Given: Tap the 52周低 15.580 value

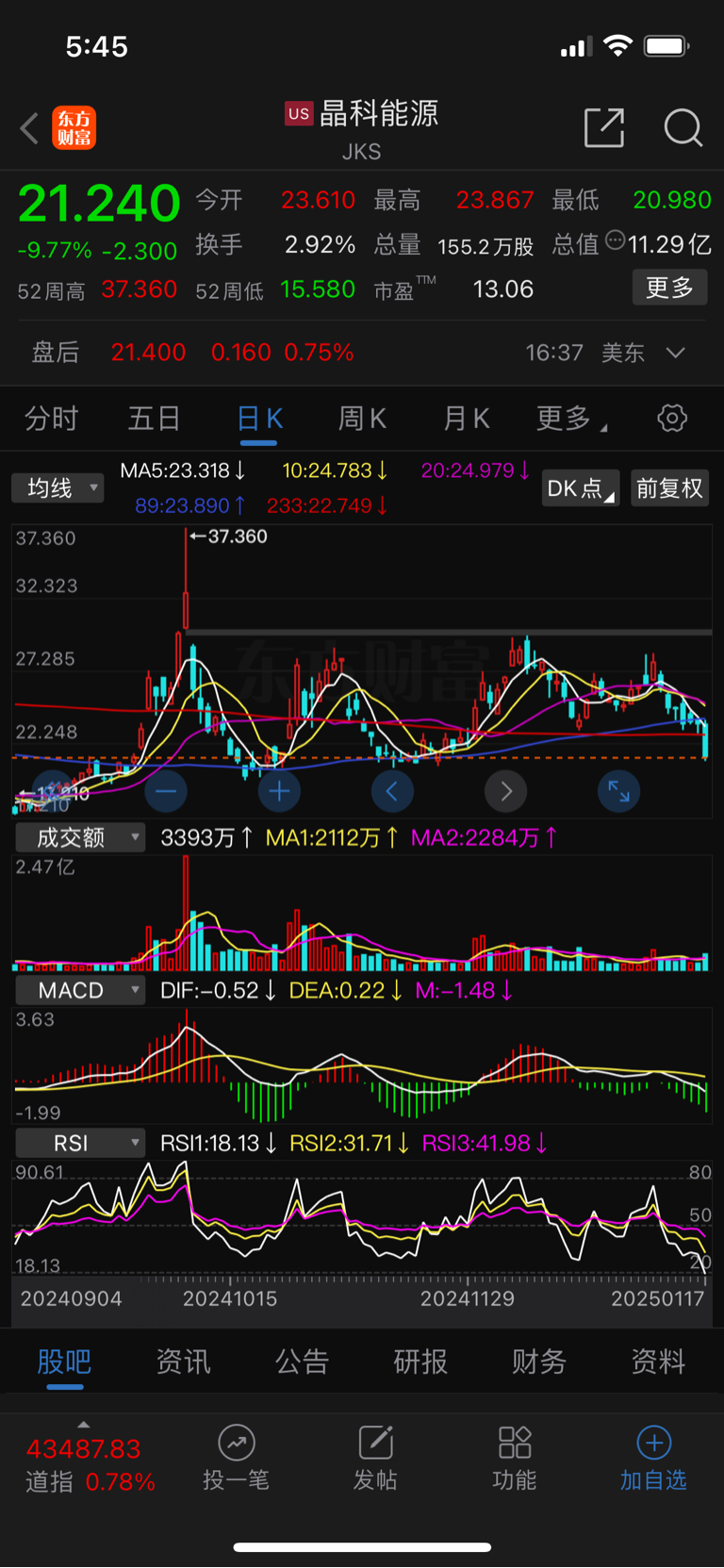Looking at the screenshot, I should point(318,289).
